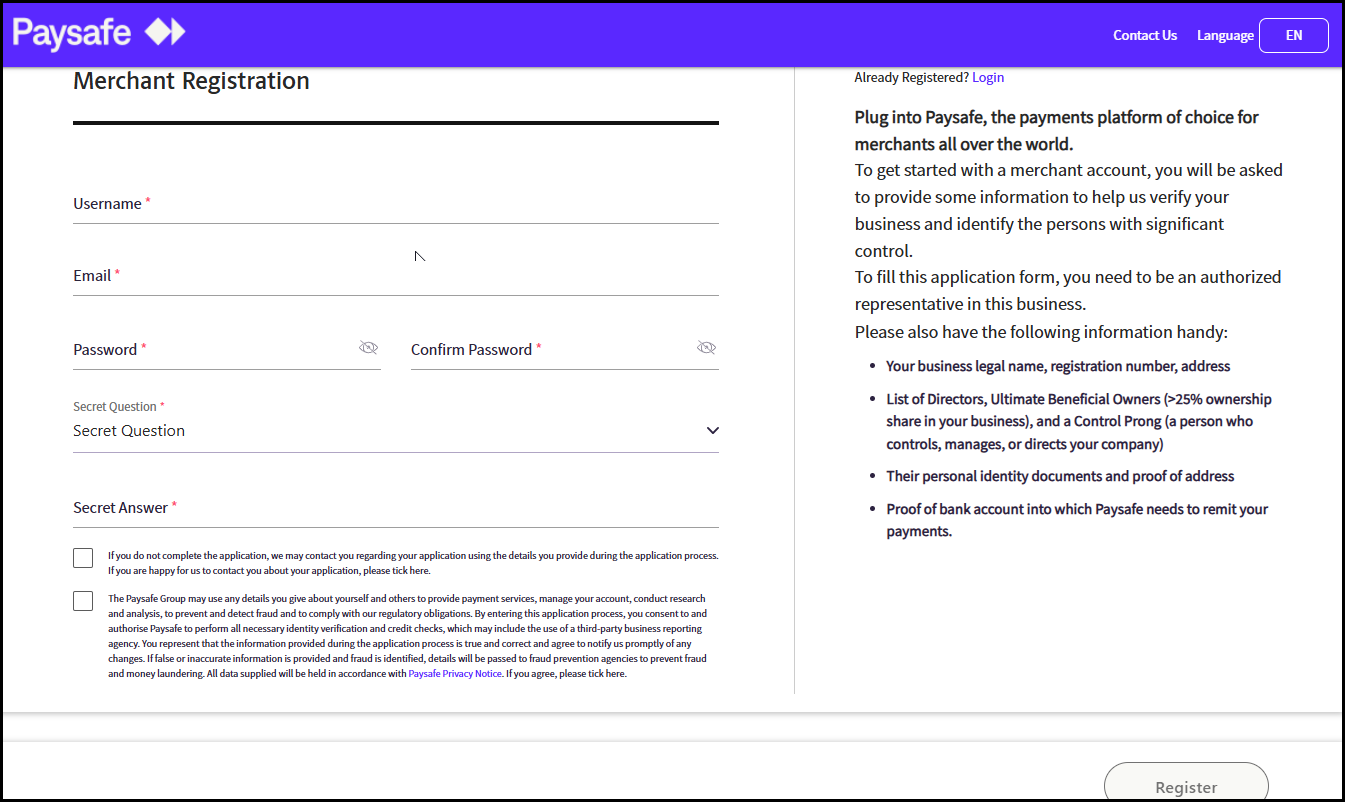Click the 'List of Directors' bullet
Screen dimensions: 1345x802
[1079, 421]
